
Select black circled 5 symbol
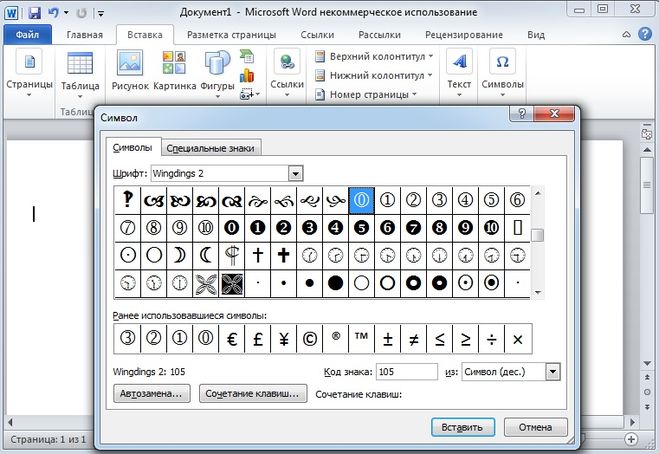pos(361,227)
